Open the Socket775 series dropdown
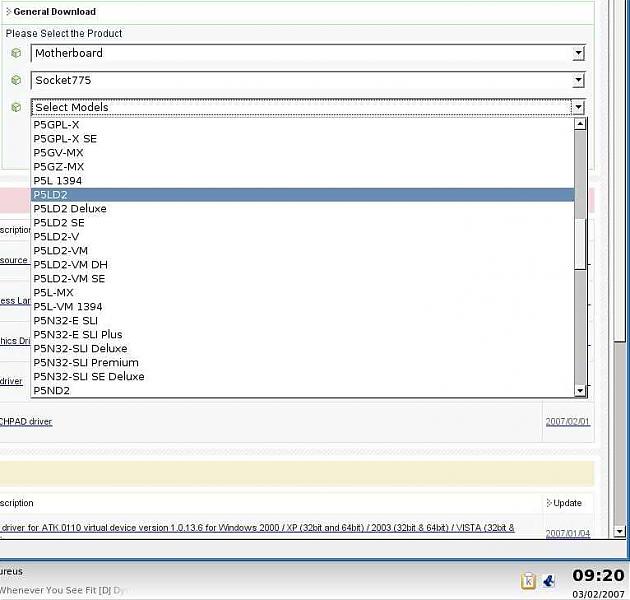 [578, 80]
